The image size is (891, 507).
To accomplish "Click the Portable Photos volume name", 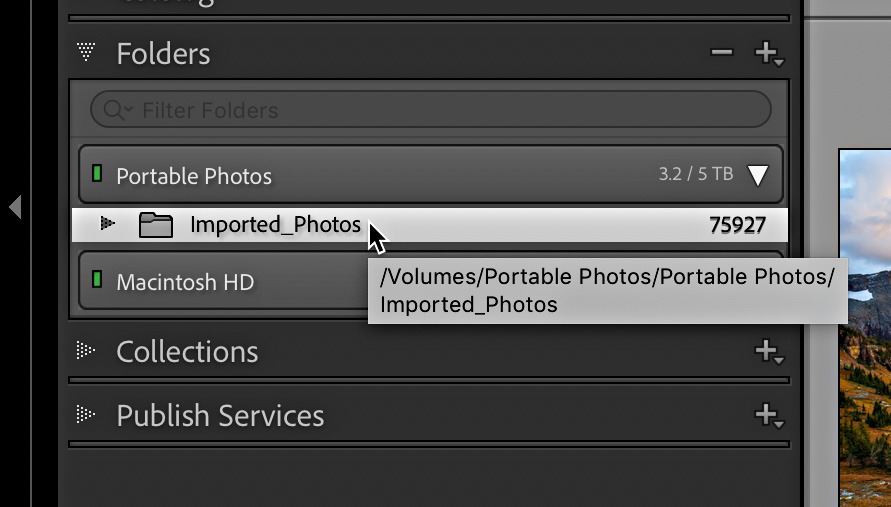I will pos(194,176).
